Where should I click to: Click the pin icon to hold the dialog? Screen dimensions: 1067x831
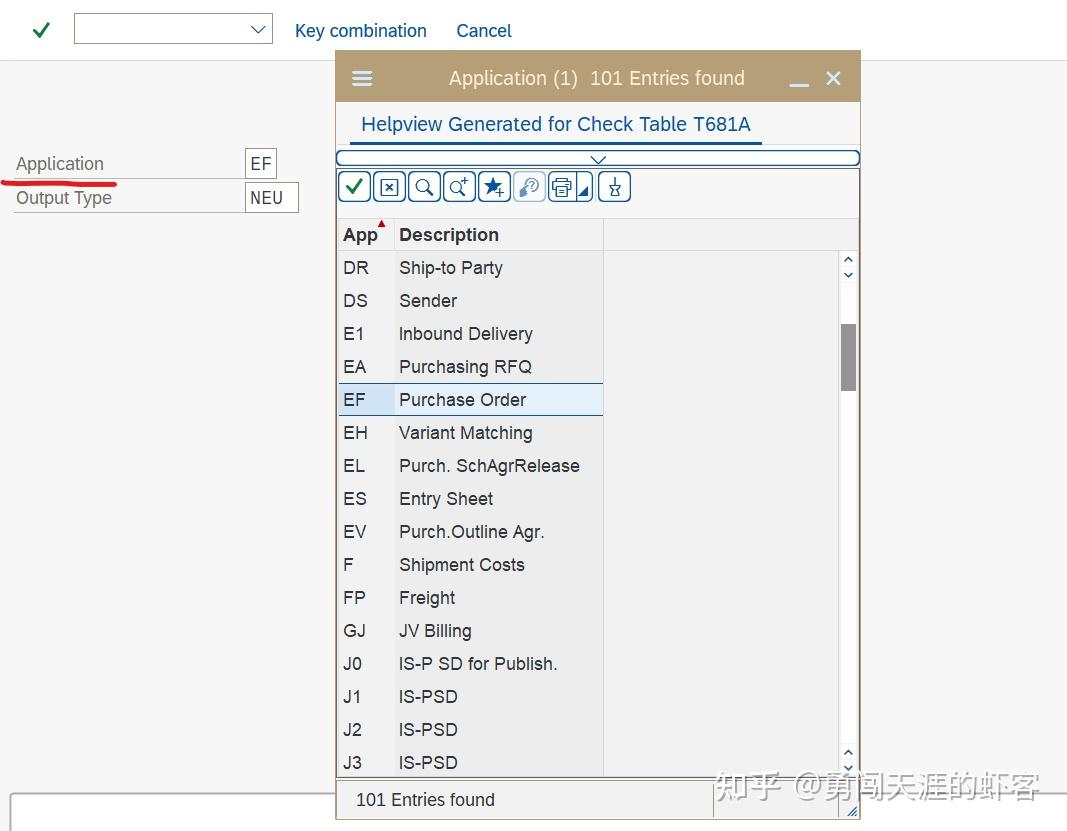pos(614,186)
